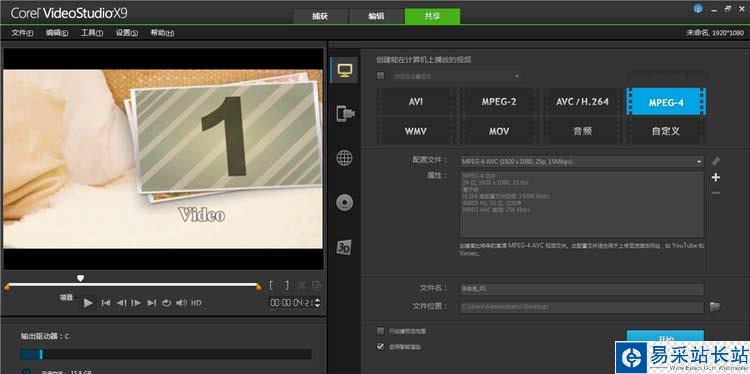Toggle the create preview range only checkbox
This screenshot has width=750, height=374.
point(381,330)
